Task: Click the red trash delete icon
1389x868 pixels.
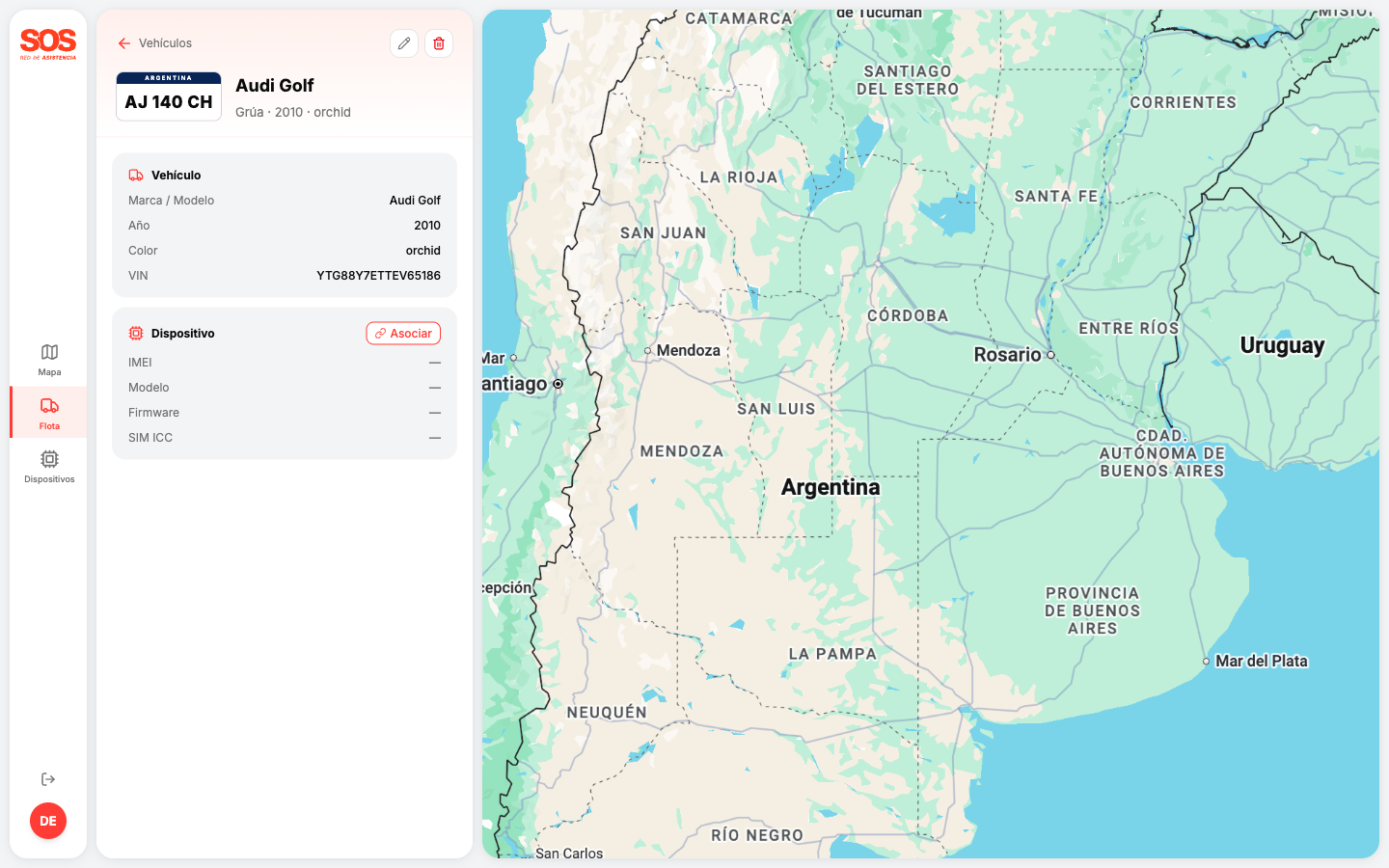Action: pyautogui.click(x=439, y=43)
